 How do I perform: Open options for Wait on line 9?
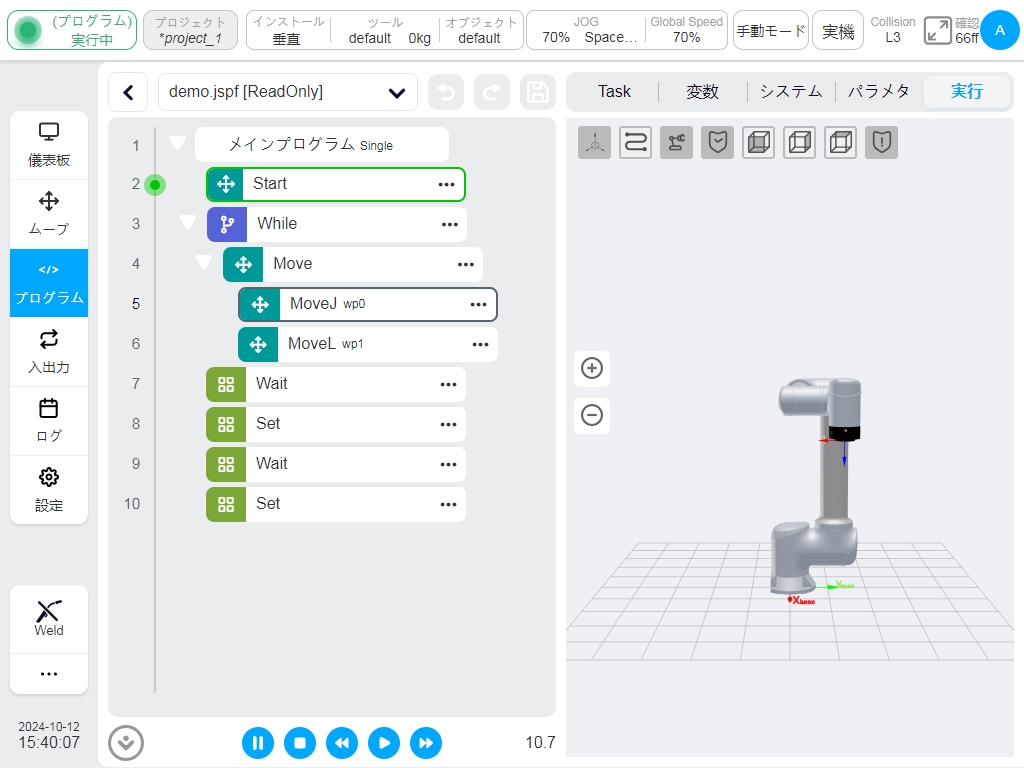[x=449, y=464]
